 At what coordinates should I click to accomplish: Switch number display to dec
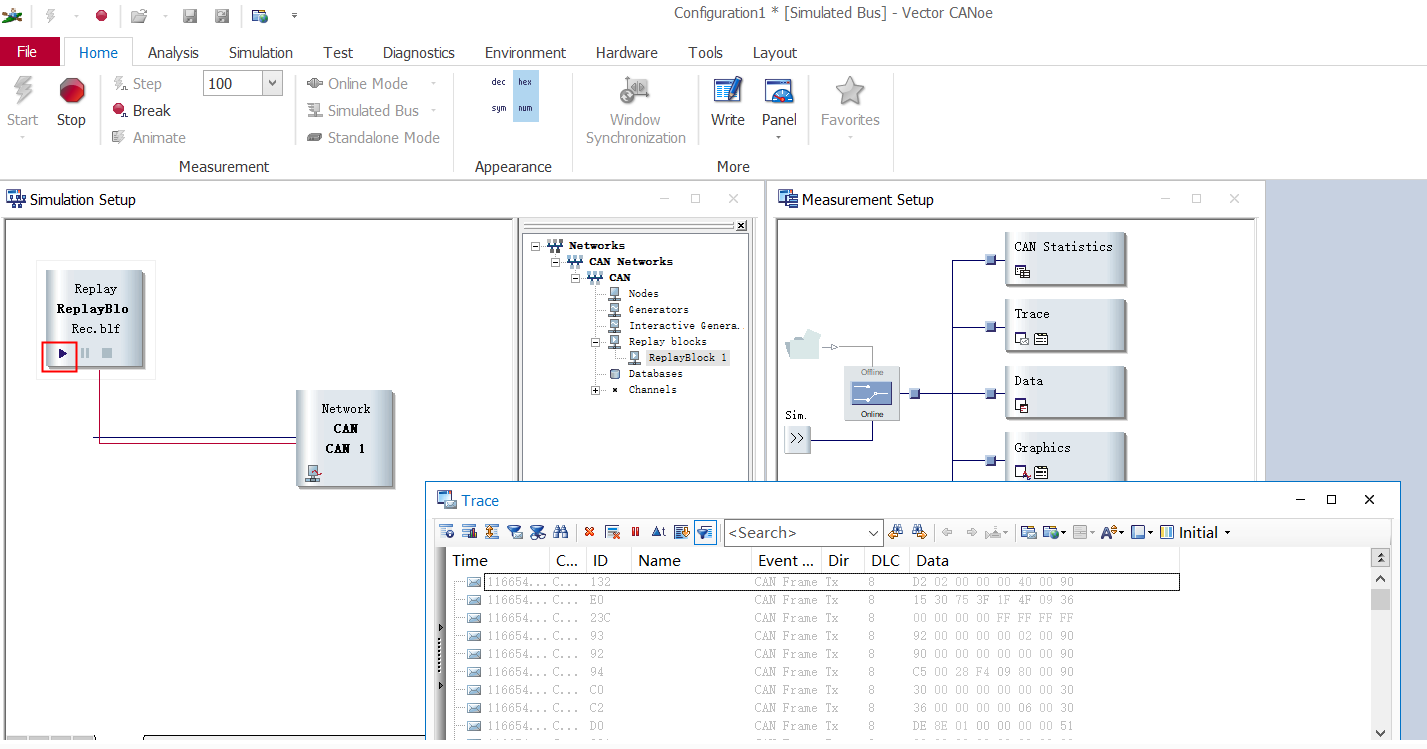498,82
